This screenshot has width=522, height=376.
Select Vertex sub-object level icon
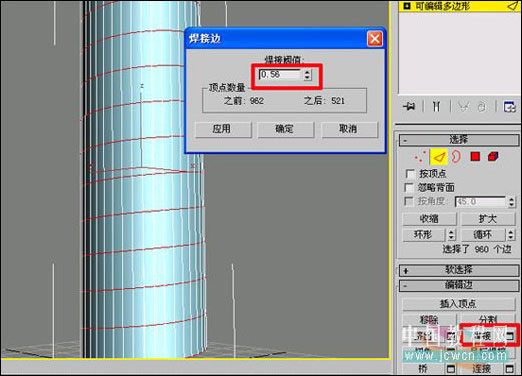[421, 156]
